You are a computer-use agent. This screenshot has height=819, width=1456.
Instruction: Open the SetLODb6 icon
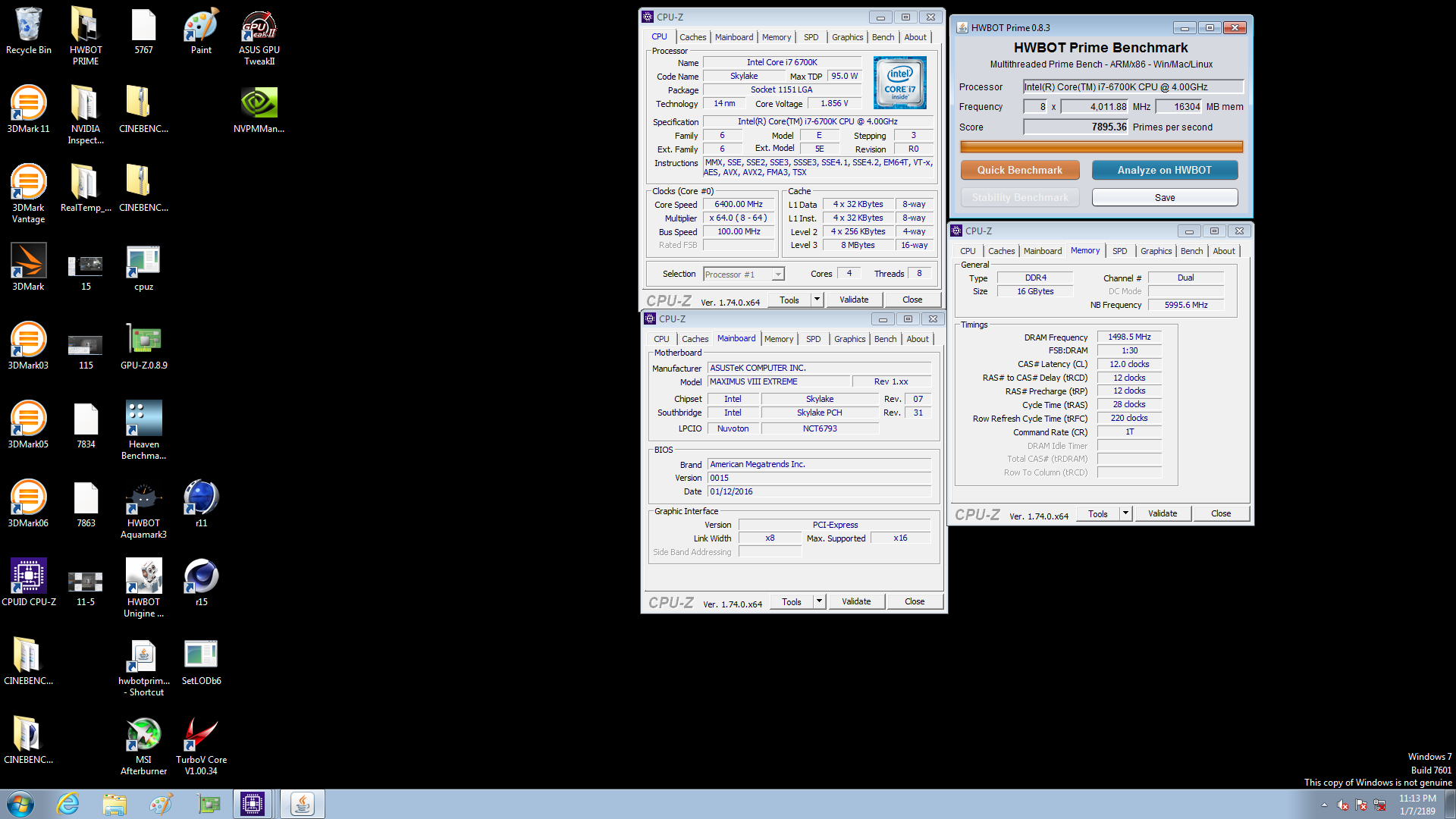coord(201,662)
